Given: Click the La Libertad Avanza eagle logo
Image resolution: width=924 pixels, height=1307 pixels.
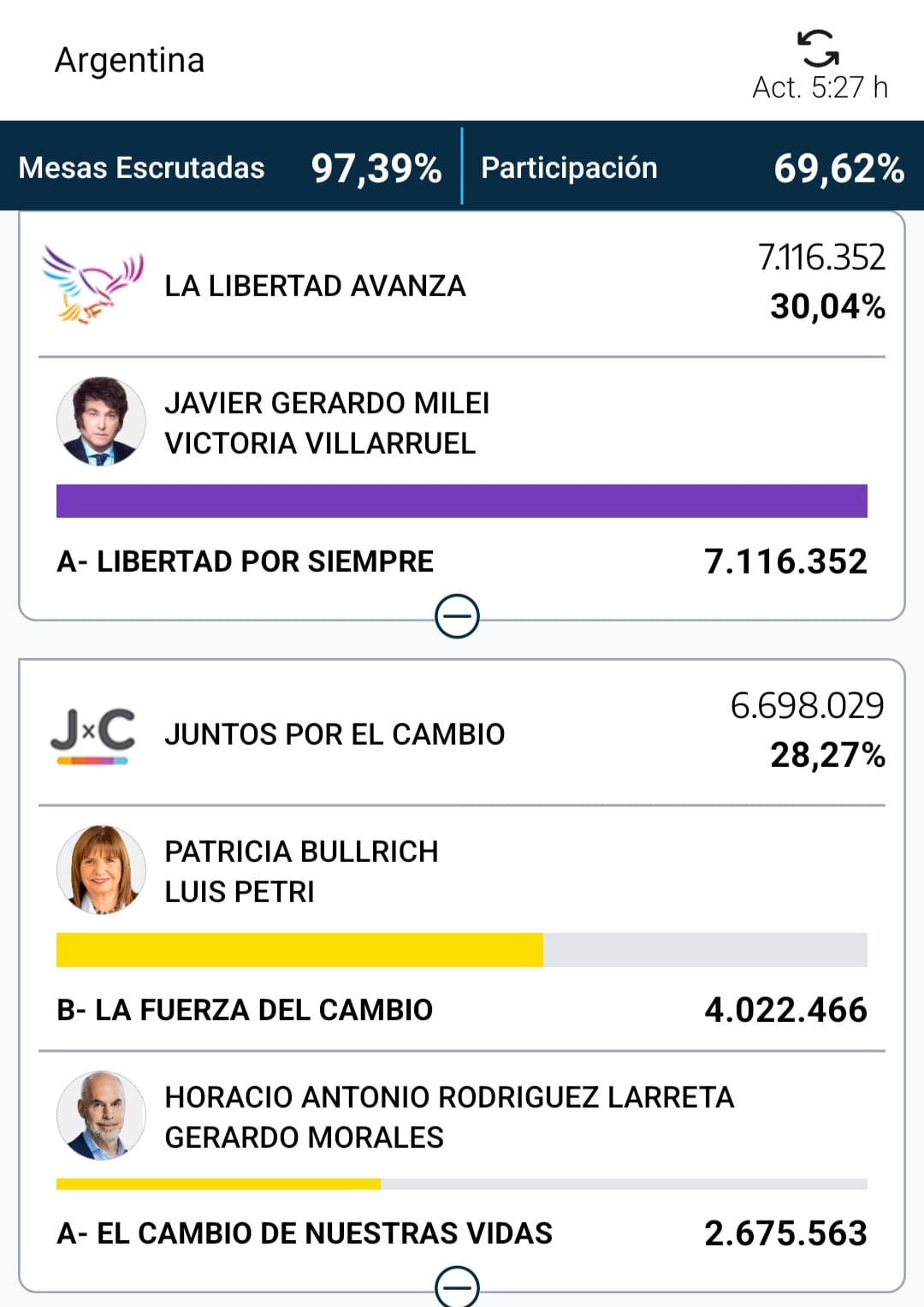Looking at the screenshot, I should point(92,285).
